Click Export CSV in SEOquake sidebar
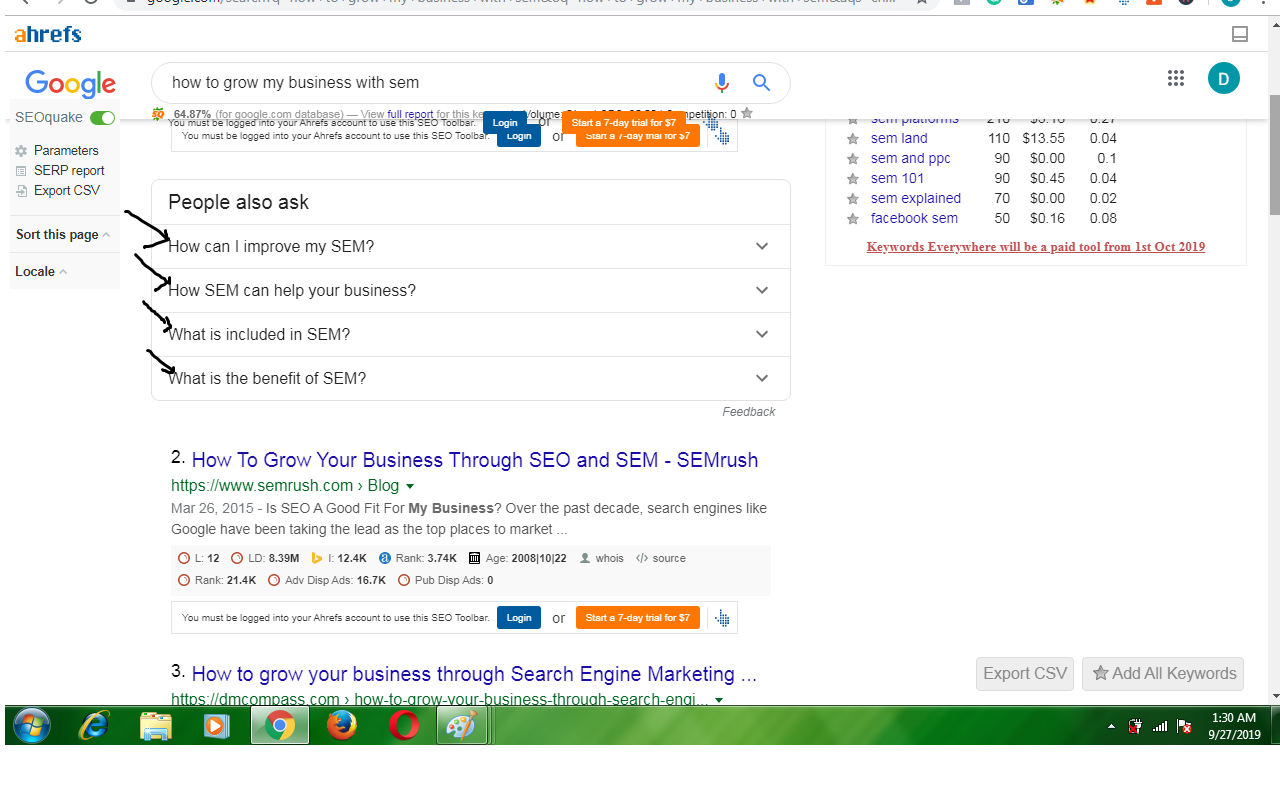Image resolution: width=1280 pixels, height=800 pixels. click(67, 191)
